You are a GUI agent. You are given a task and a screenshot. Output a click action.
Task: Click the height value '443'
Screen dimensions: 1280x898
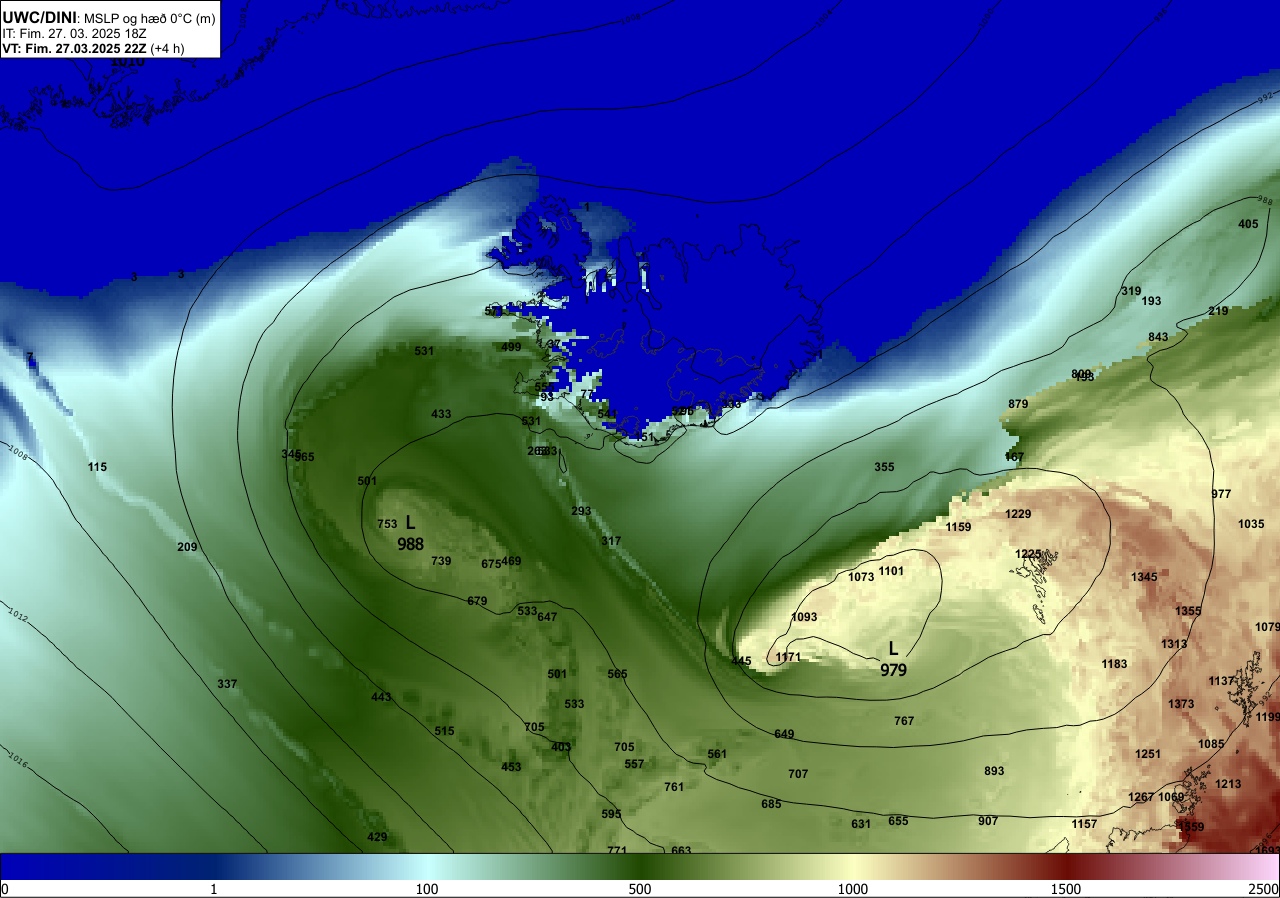(x=381, y=697)
